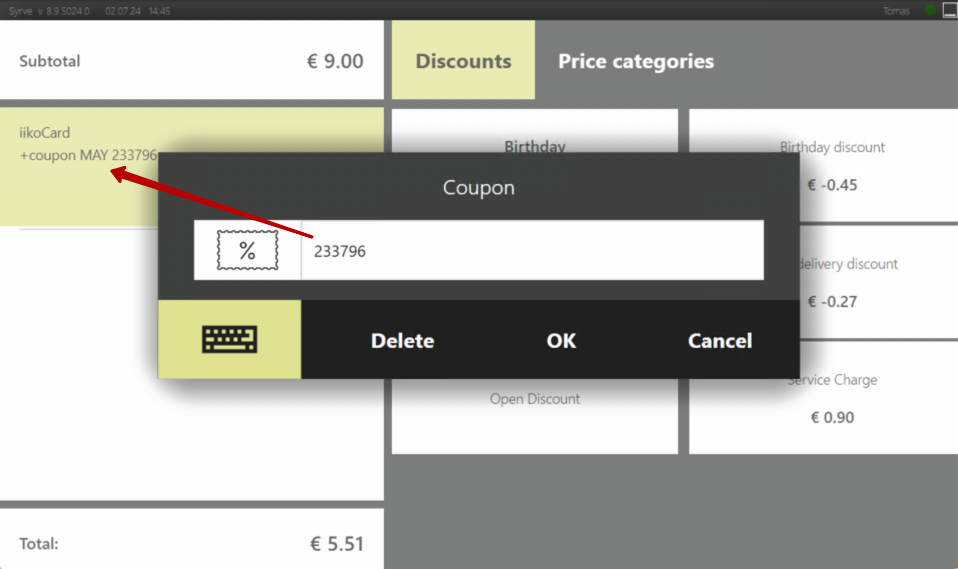Click the Total amount row

191,544
